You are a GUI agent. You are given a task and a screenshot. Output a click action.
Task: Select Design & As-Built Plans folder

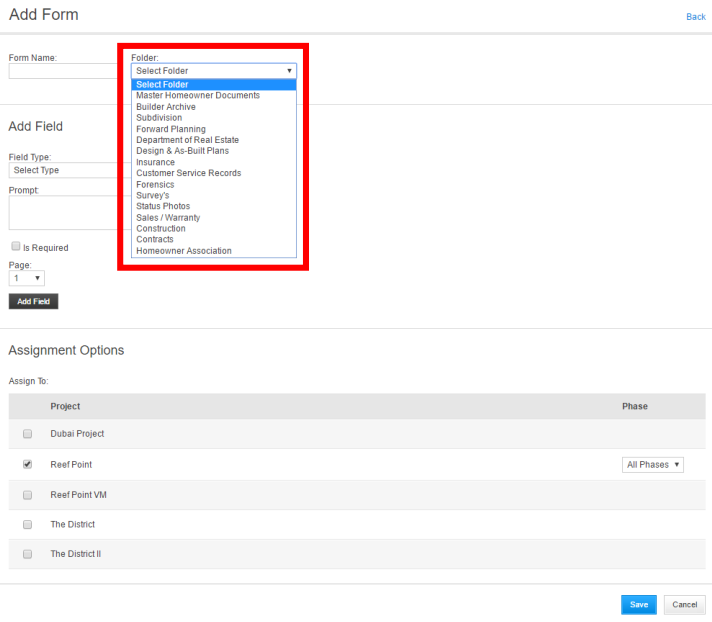click(214, 151)
